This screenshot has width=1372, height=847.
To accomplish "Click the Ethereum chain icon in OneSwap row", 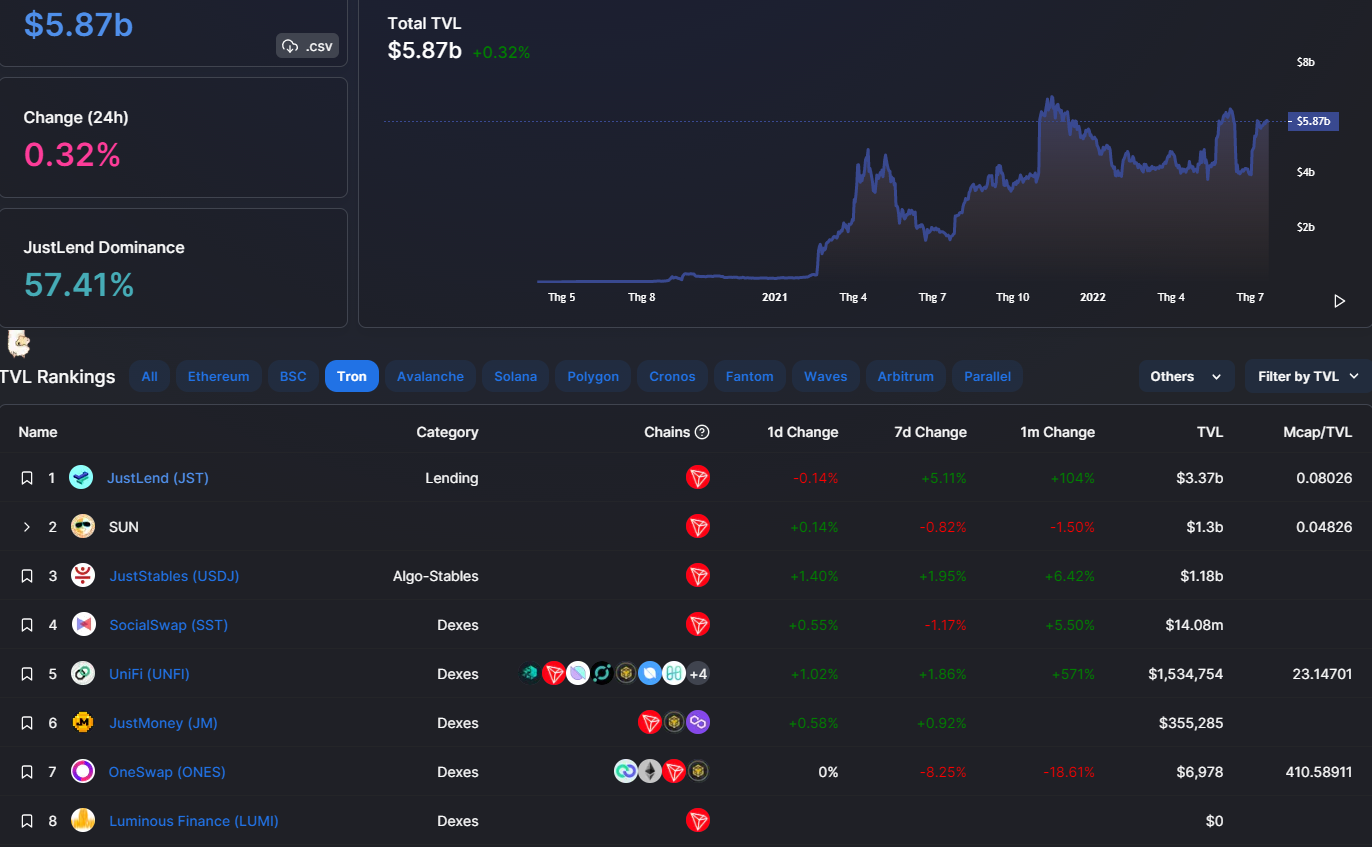I will click(650, 772).
